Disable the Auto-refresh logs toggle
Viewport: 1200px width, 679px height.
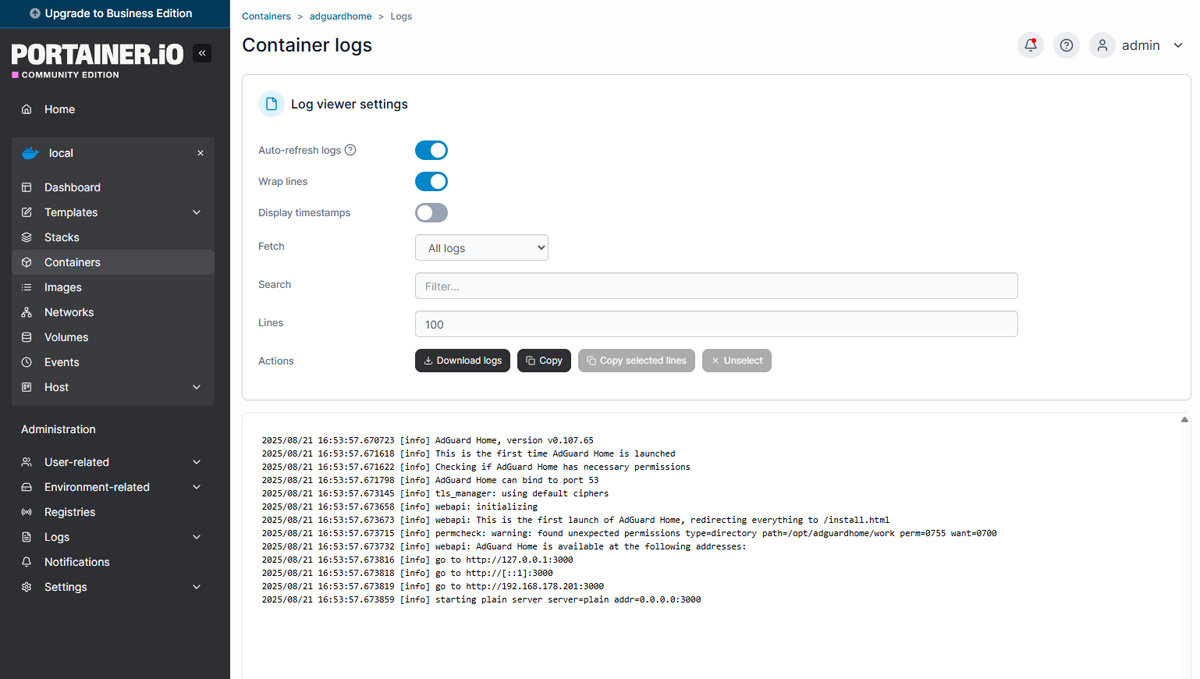pyautogui.click(x=431, y=150)
